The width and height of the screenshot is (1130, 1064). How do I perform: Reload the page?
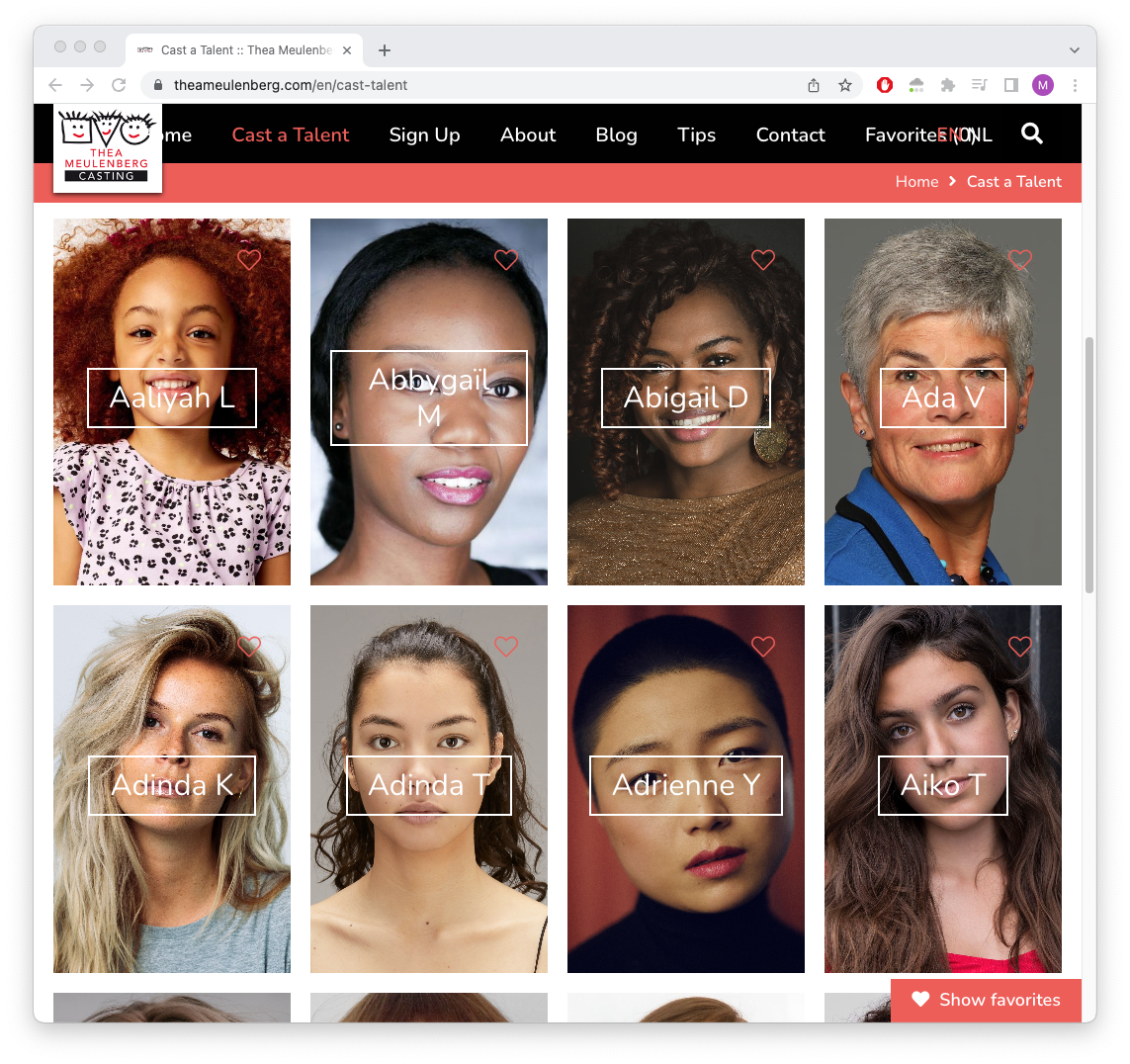119,85
